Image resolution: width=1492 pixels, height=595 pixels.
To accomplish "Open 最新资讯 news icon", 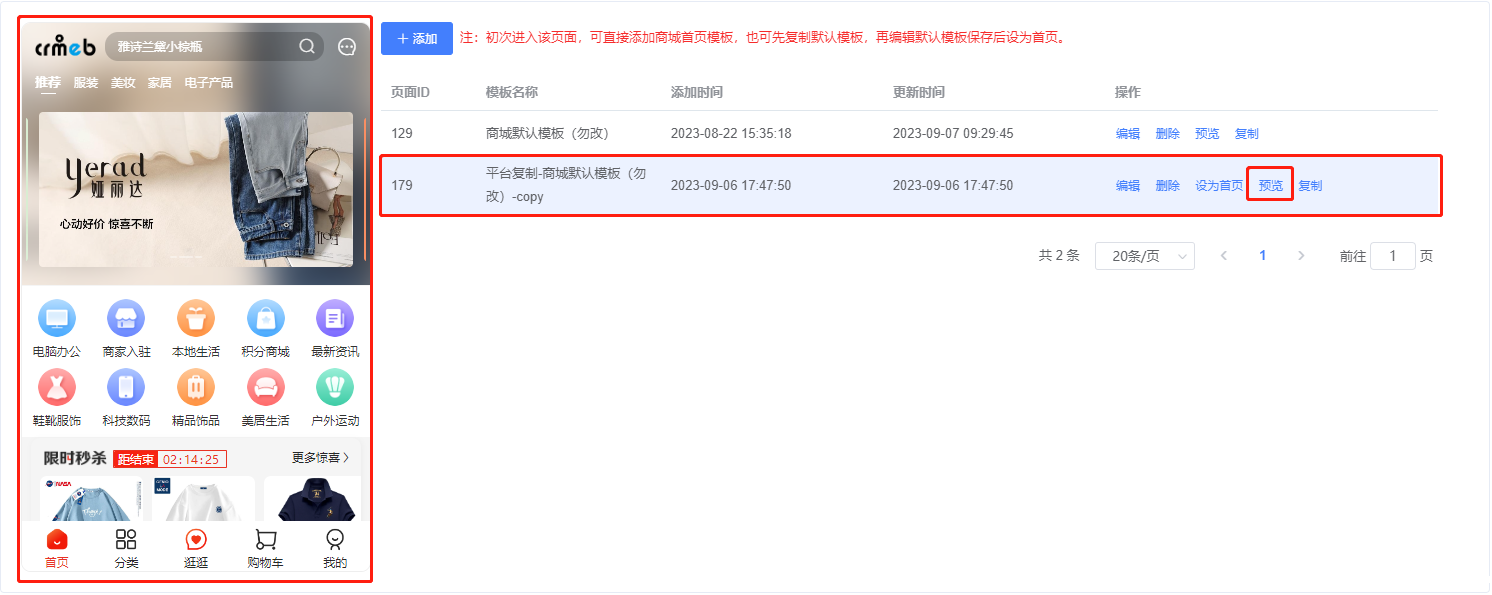I will pos(335,319).
